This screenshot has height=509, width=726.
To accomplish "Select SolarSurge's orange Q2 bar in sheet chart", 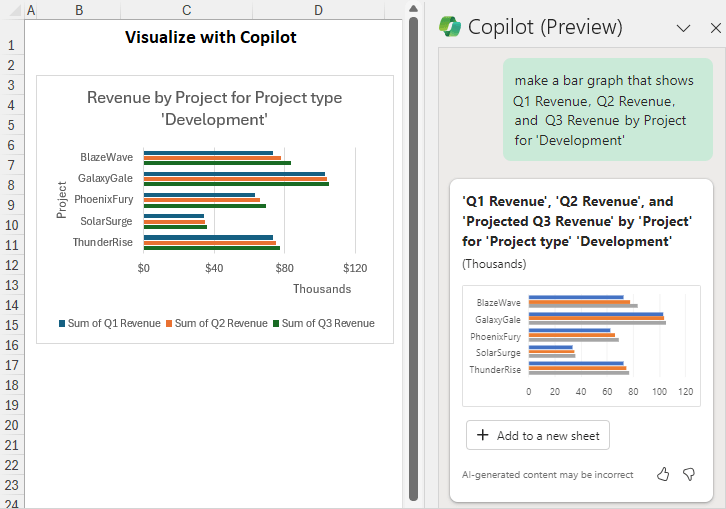I will (174, 222).
